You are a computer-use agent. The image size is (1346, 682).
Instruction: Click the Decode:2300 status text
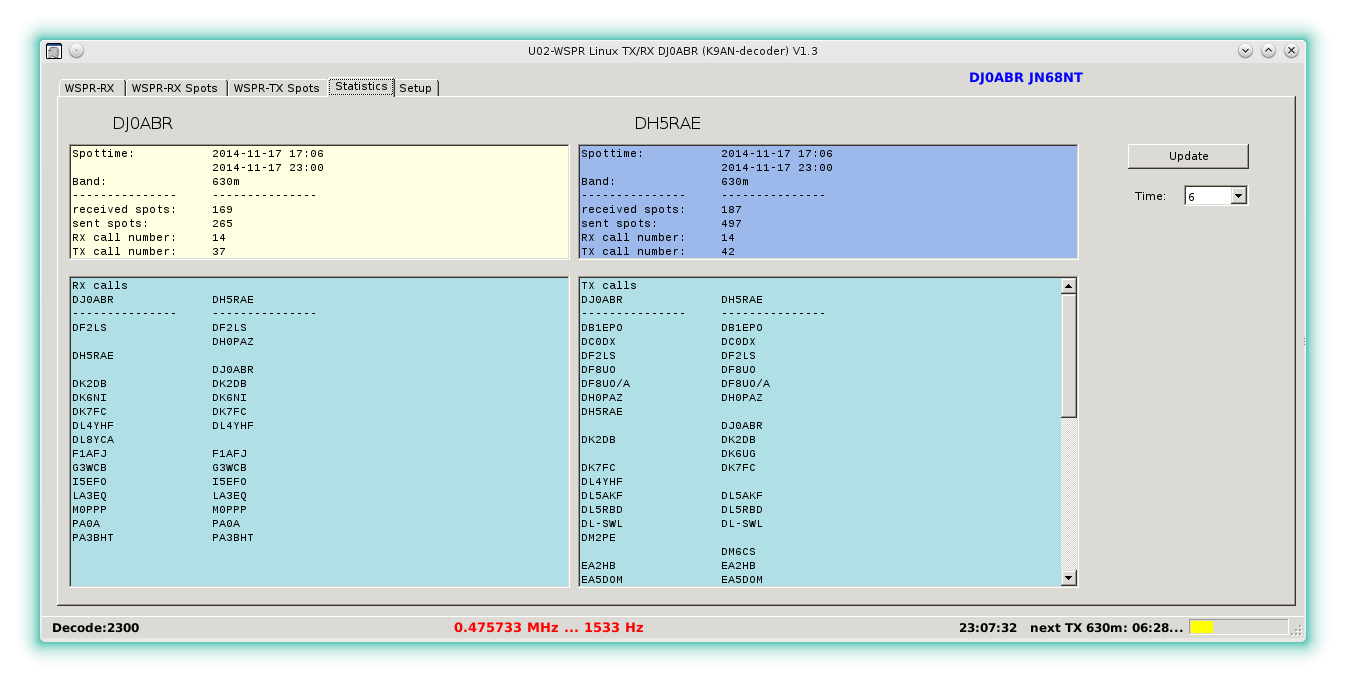pos(95,628)
